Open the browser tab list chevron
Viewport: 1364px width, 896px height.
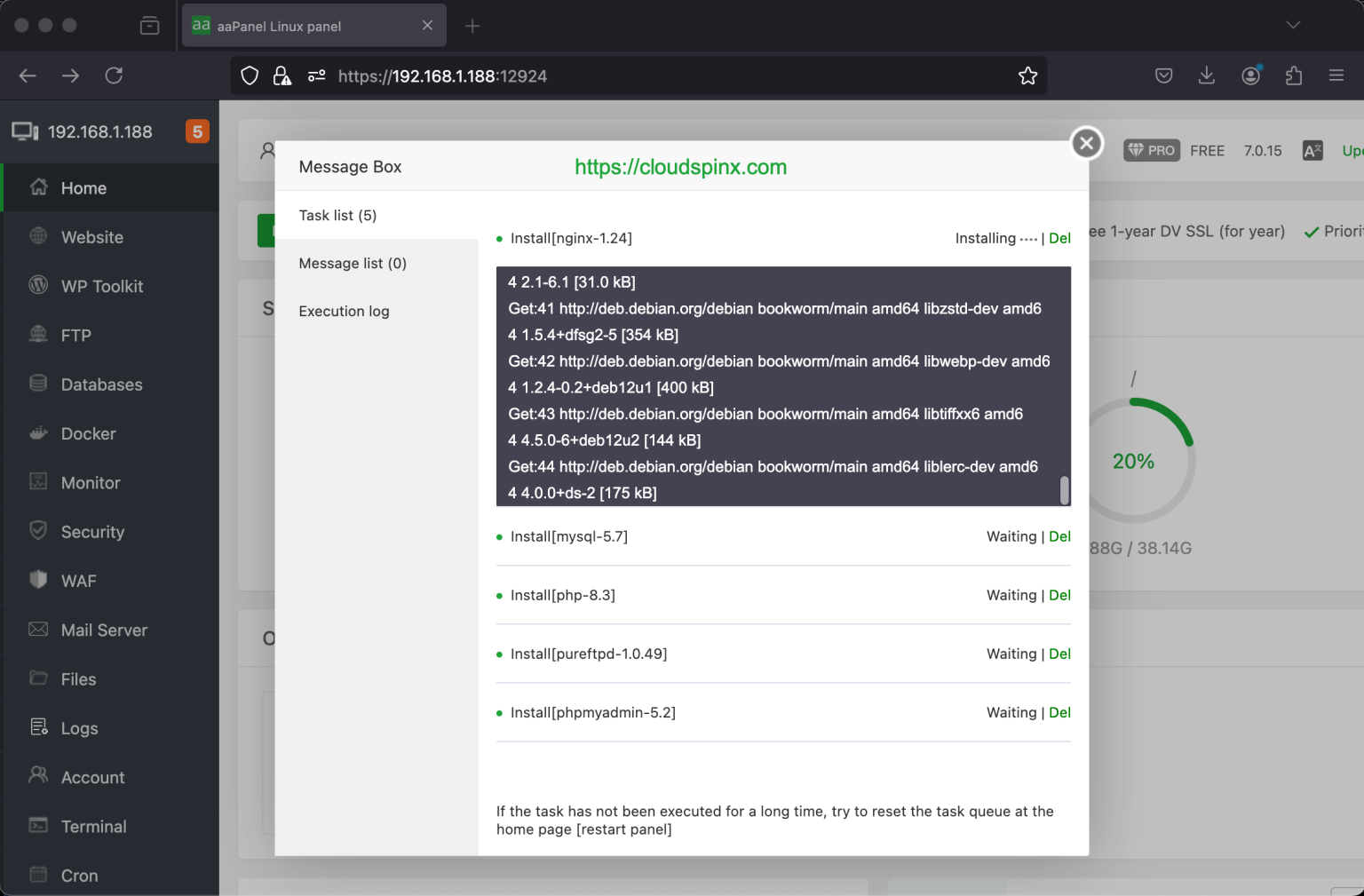pos(1293,25)
